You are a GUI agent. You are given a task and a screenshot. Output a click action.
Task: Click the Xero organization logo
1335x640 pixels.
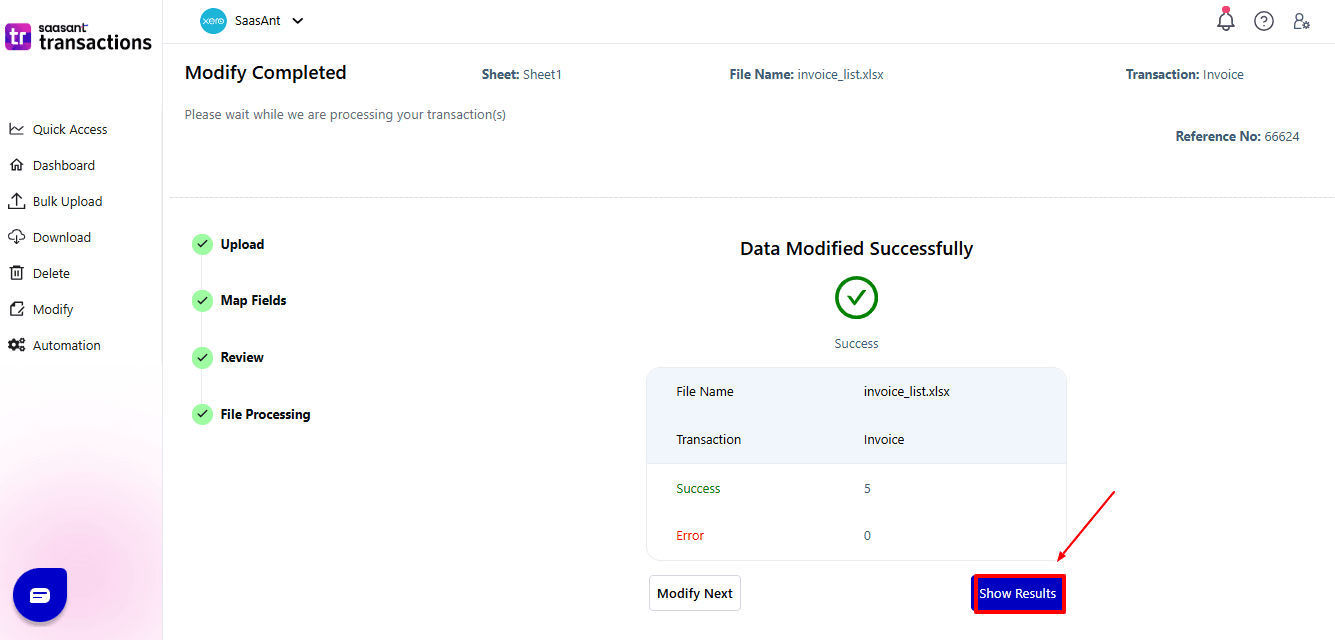[x=213, y=21]
